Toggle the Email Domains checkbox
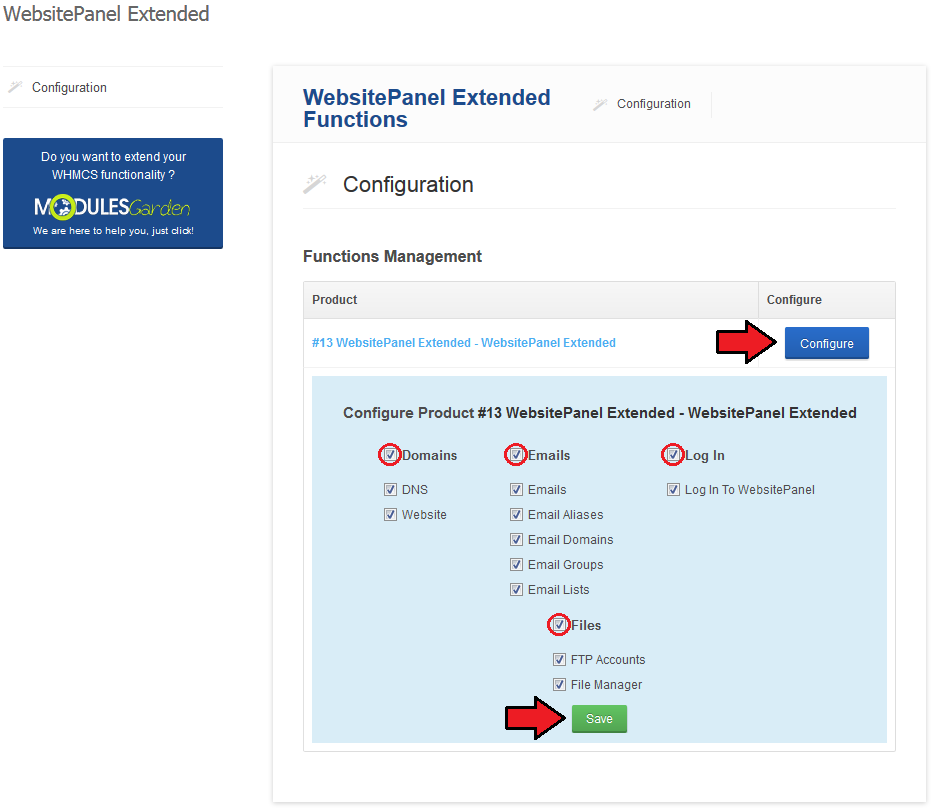 516,540
